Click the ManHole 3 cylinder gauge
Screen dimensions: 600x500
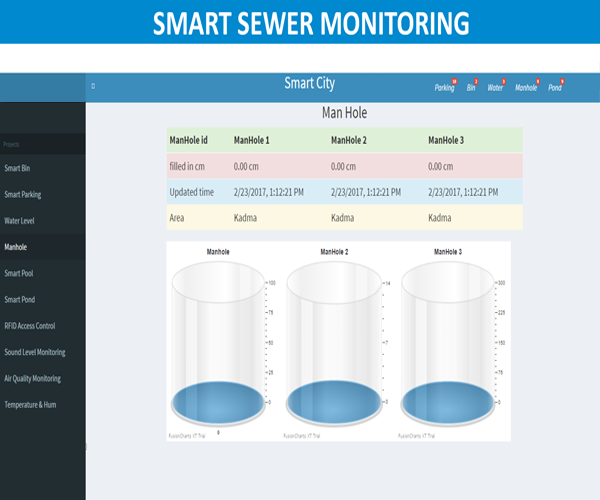pos(447,340)
